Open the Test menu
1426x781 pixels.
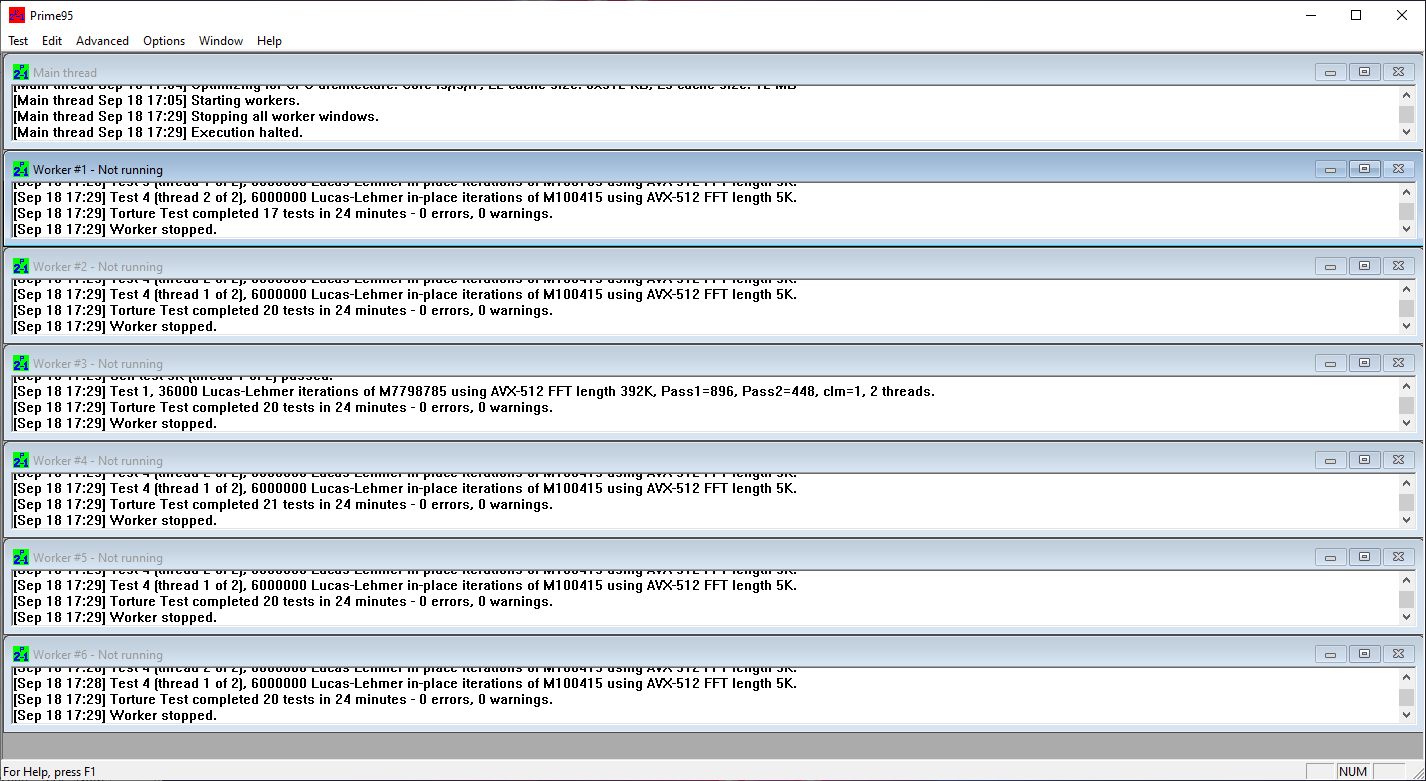(18, 41)
